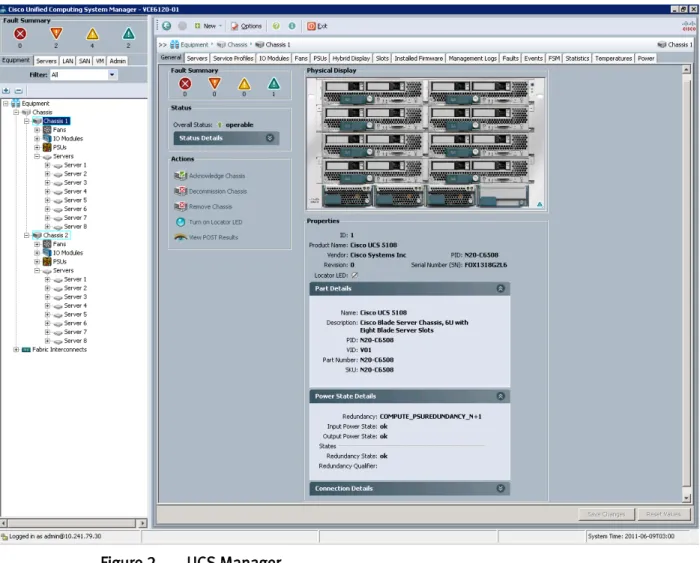Open the Options toolbar item
The height and width of the screenshot is (563, 700).
point(246,26)
